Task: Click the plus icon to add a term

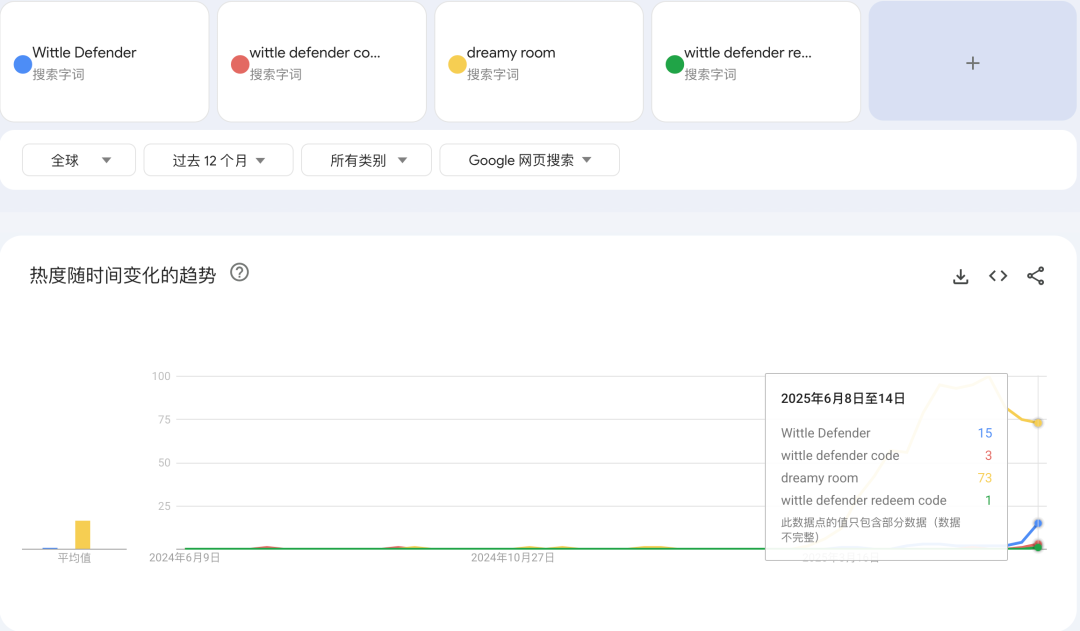Action: (x=971, y=62)
